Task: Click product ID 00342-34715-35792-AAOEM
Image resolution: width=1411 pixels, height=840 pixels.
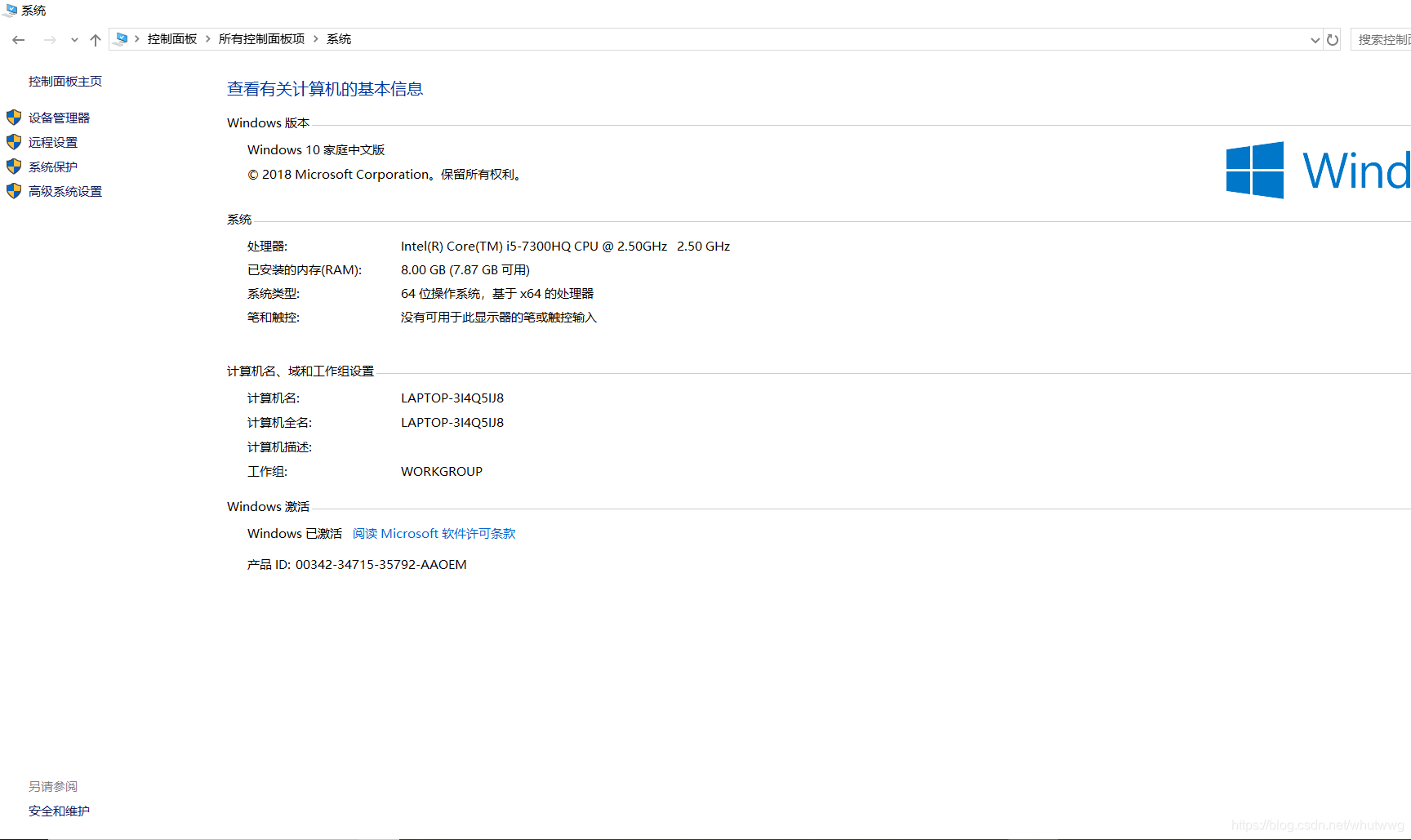Action: pos(381,565)
